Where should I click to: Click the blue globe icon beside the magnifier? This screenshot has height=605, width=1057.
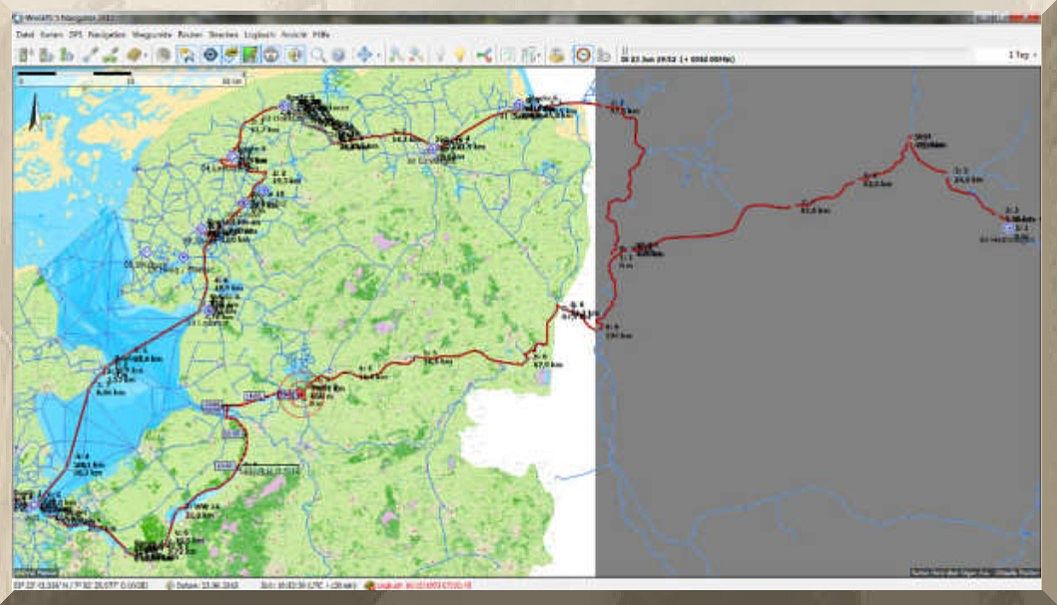click(339, 55)
